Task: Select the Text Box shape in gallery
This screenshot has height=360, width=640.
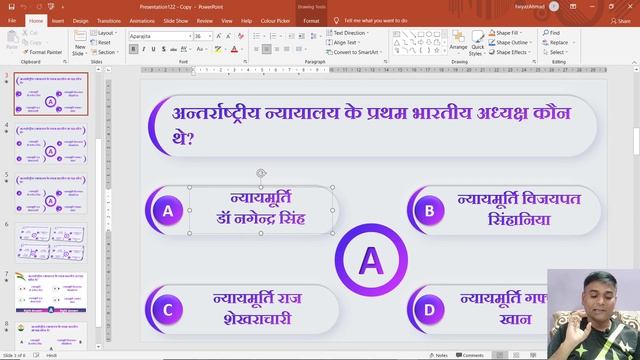Action: point(396,34)
